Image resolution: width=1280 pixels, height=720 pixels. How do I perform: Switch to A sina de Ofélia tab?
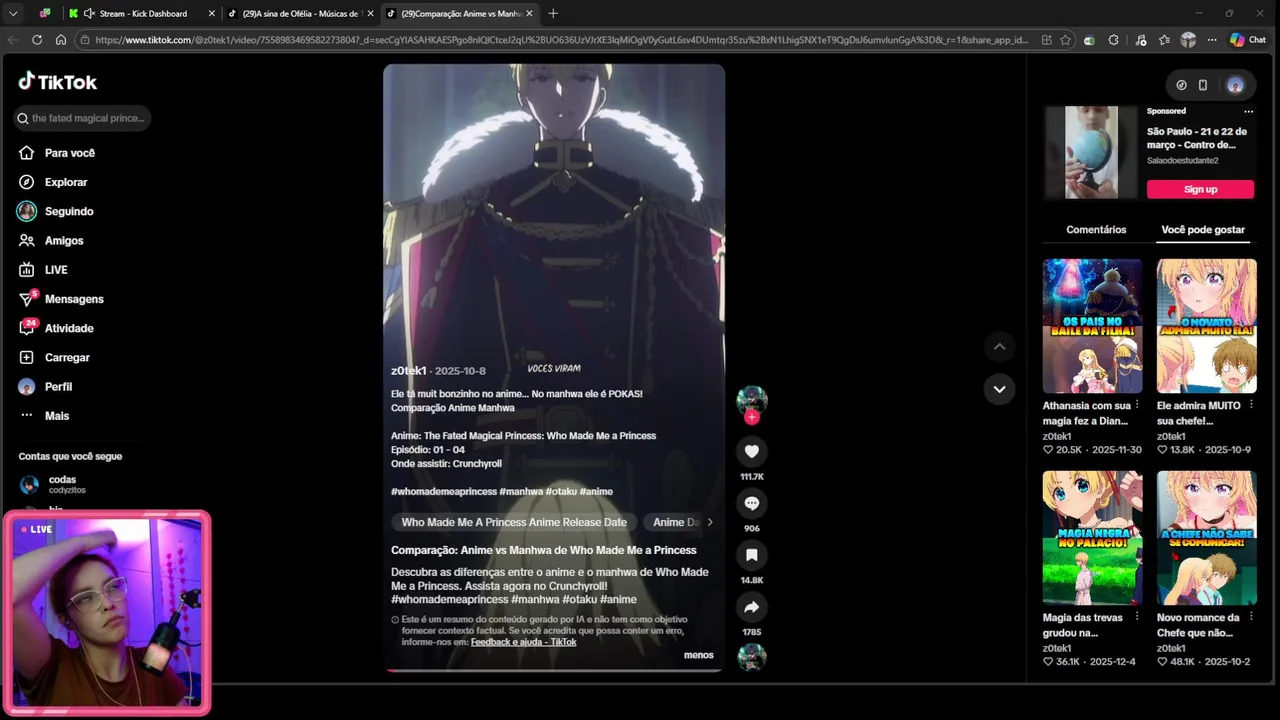coord(300,13)
